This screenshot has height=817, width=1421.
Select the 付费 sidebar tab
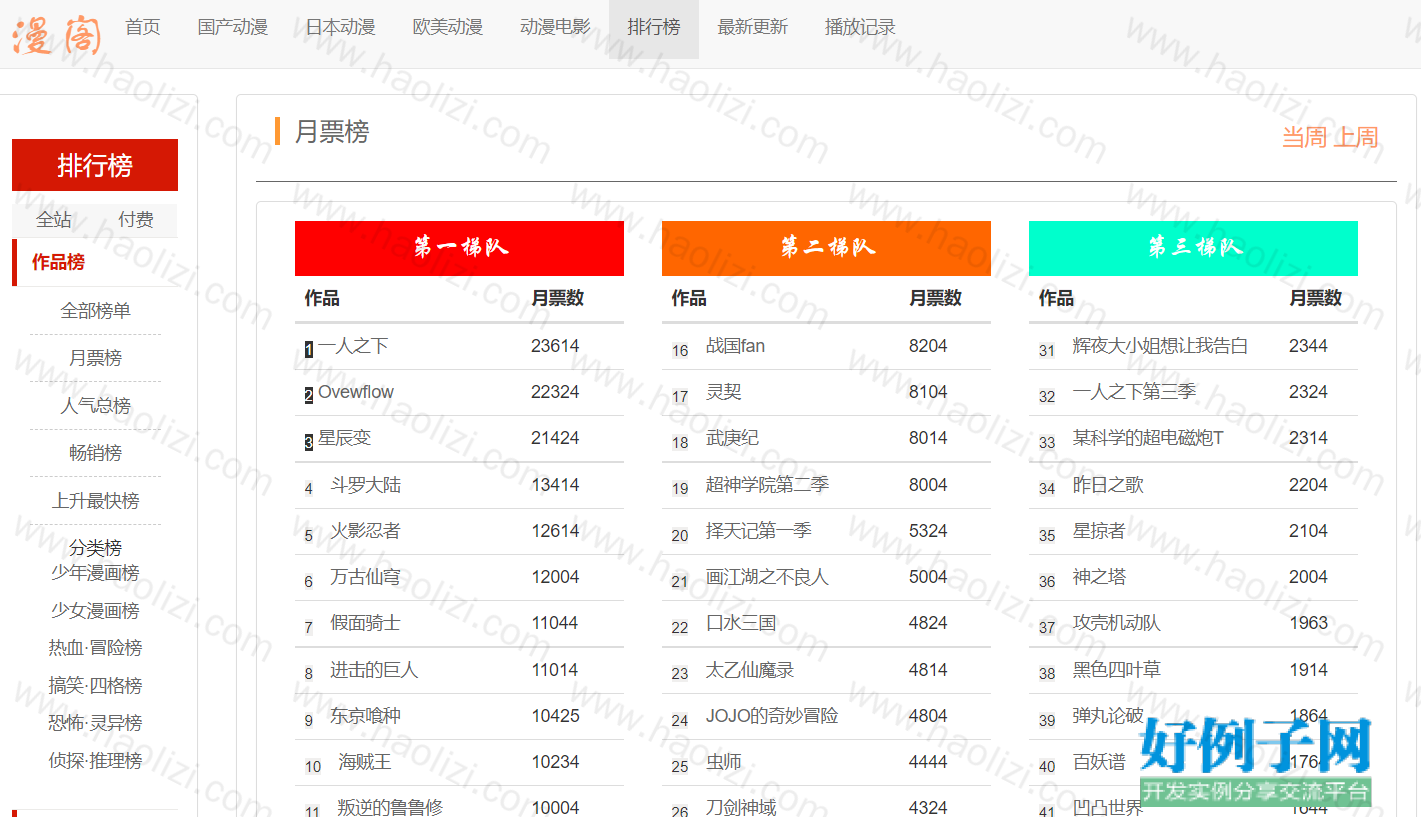(x=136, y=220)
